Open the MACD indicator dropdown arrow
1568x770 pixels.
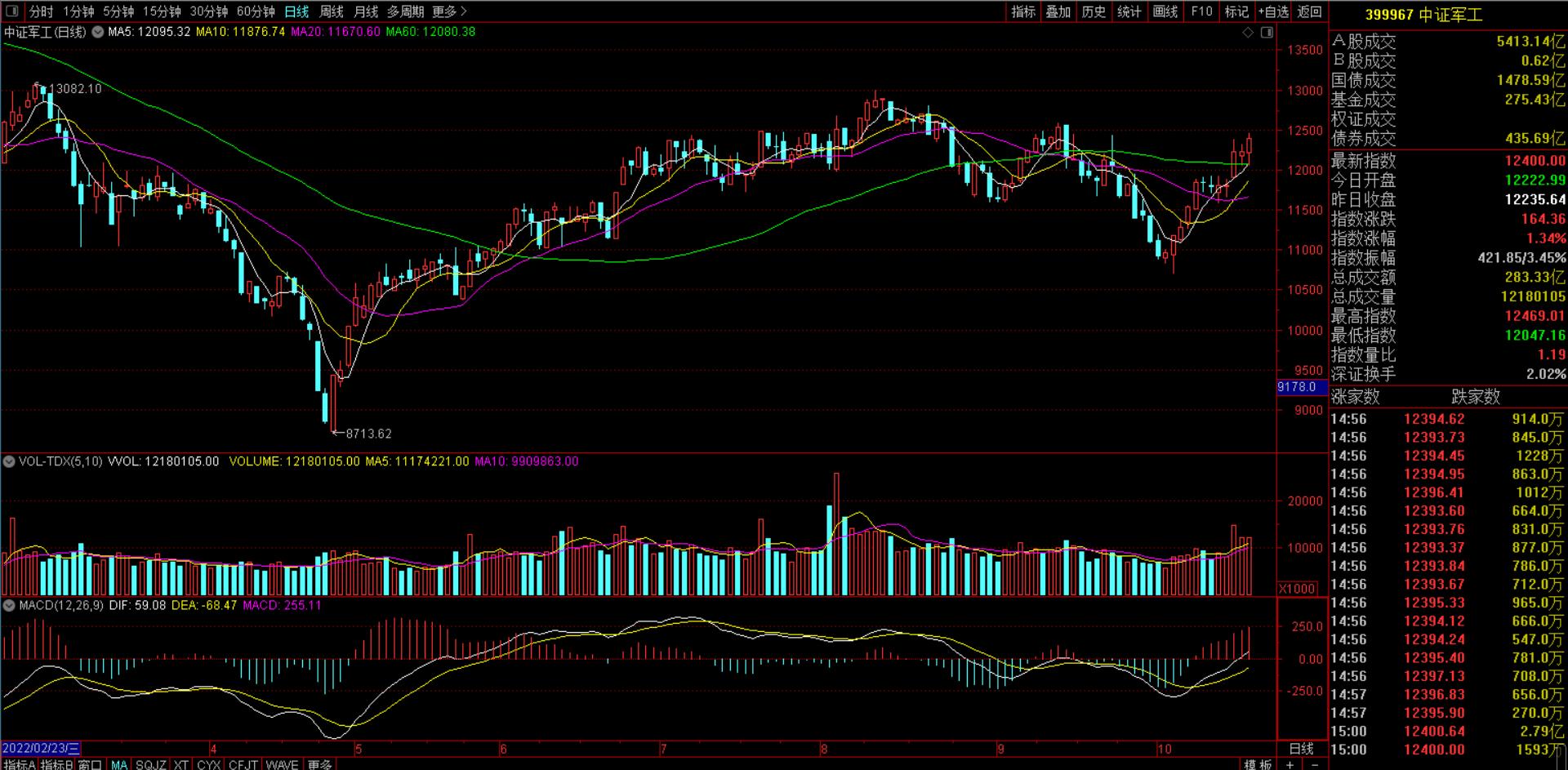point(9,605)
